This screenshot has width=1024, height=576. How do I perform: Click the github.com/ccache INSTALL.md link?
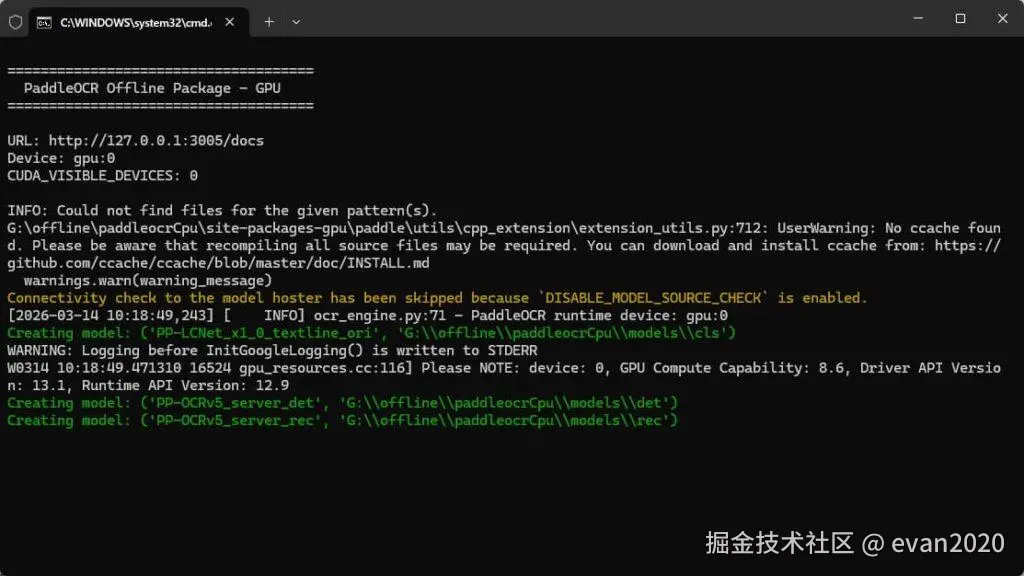click(x=218, y=263)
